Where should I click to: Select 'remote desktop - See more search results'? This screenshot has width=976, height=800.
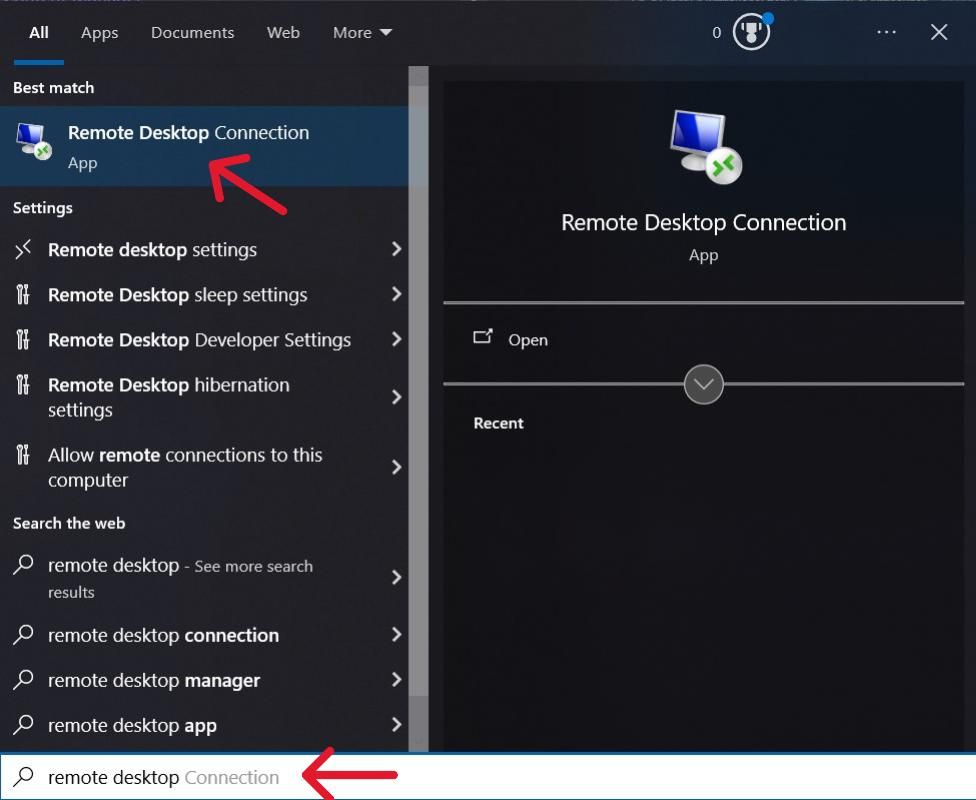pos(204,578)
